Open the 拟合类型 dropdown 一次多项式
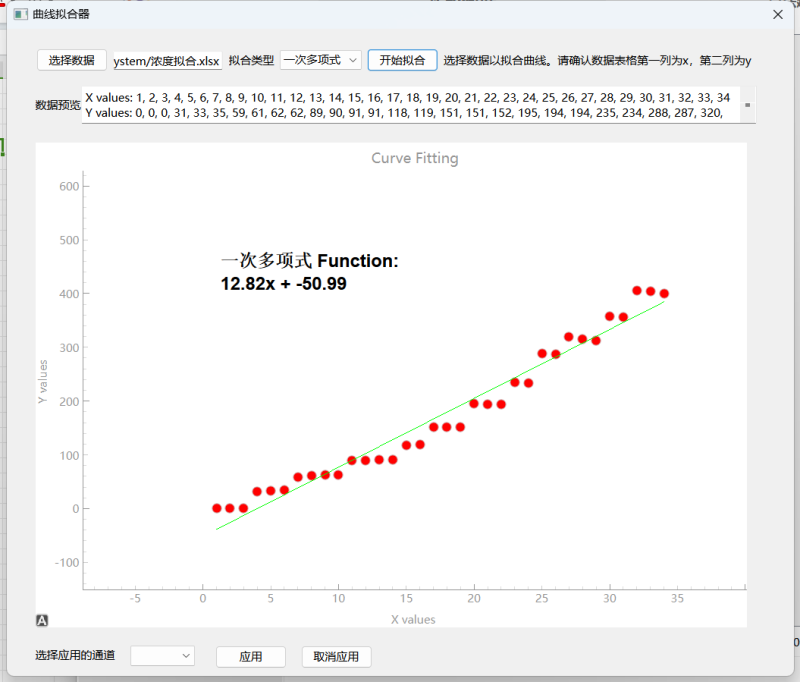 pos(320,60)
